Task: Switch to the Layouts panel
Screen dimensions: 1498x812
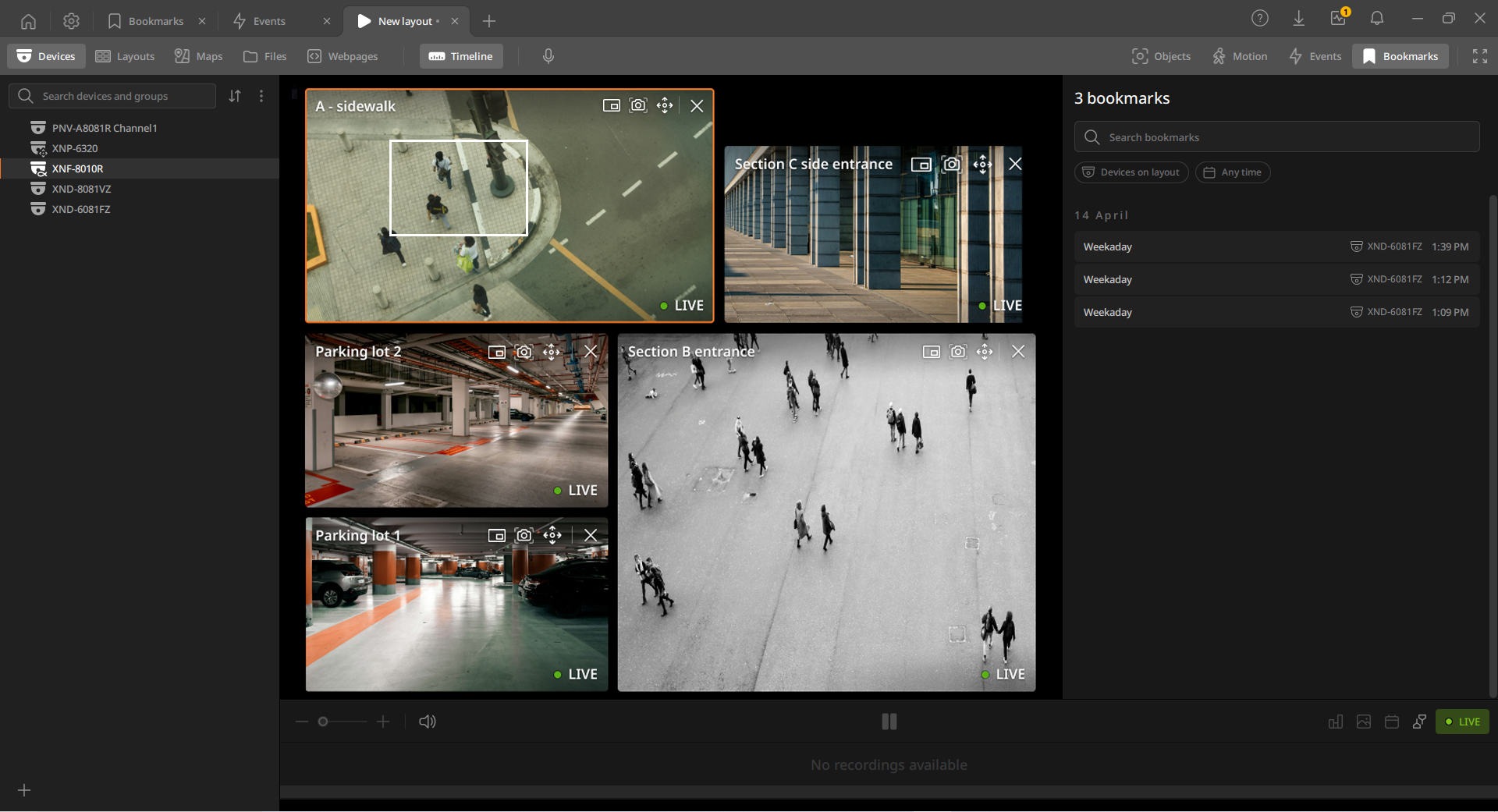Action: pyautogui.click(x=125, y=56)
